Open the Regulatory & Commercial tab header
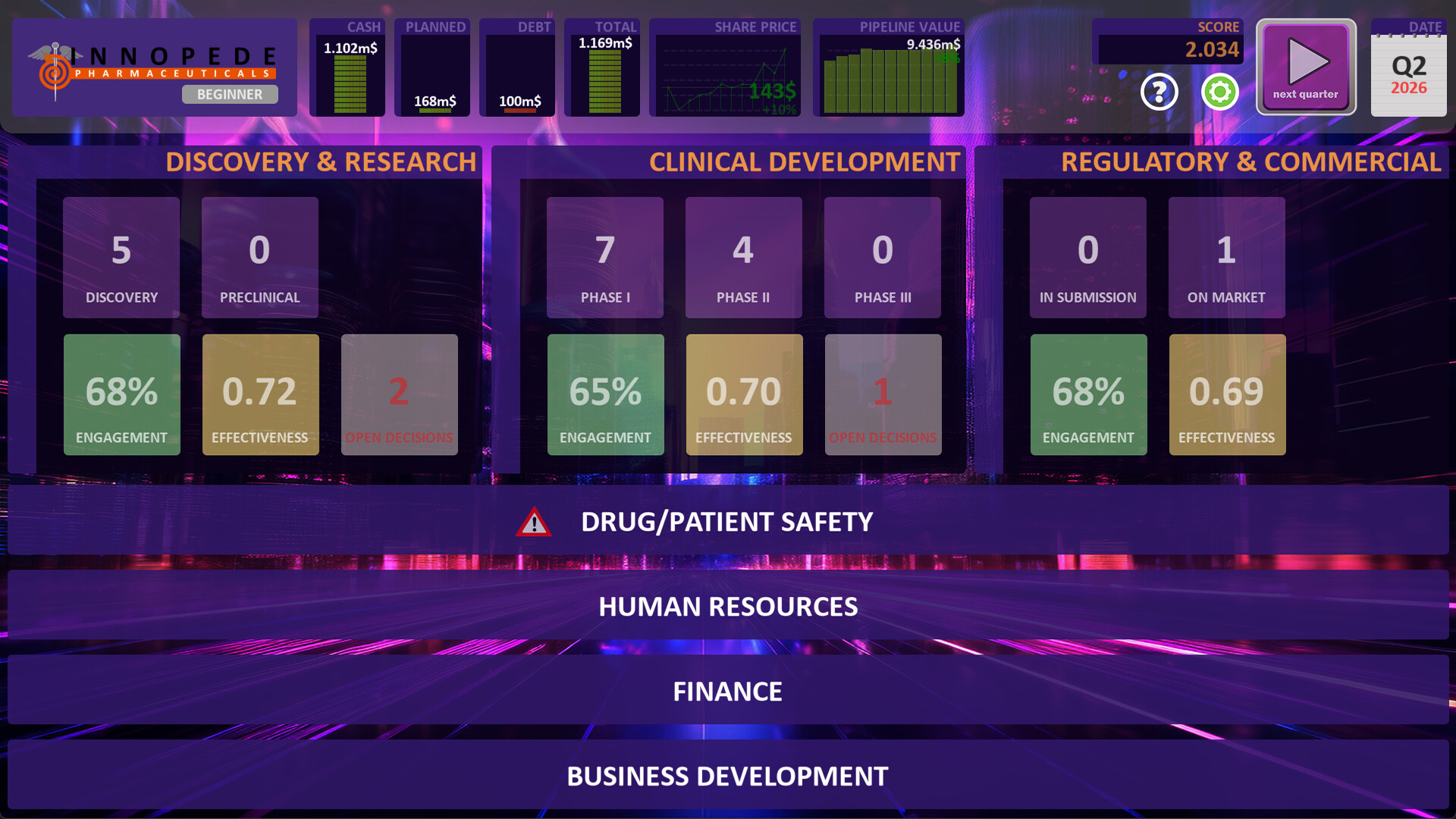The width and height of the screenshot is (1456, 819). [1251, 162]
